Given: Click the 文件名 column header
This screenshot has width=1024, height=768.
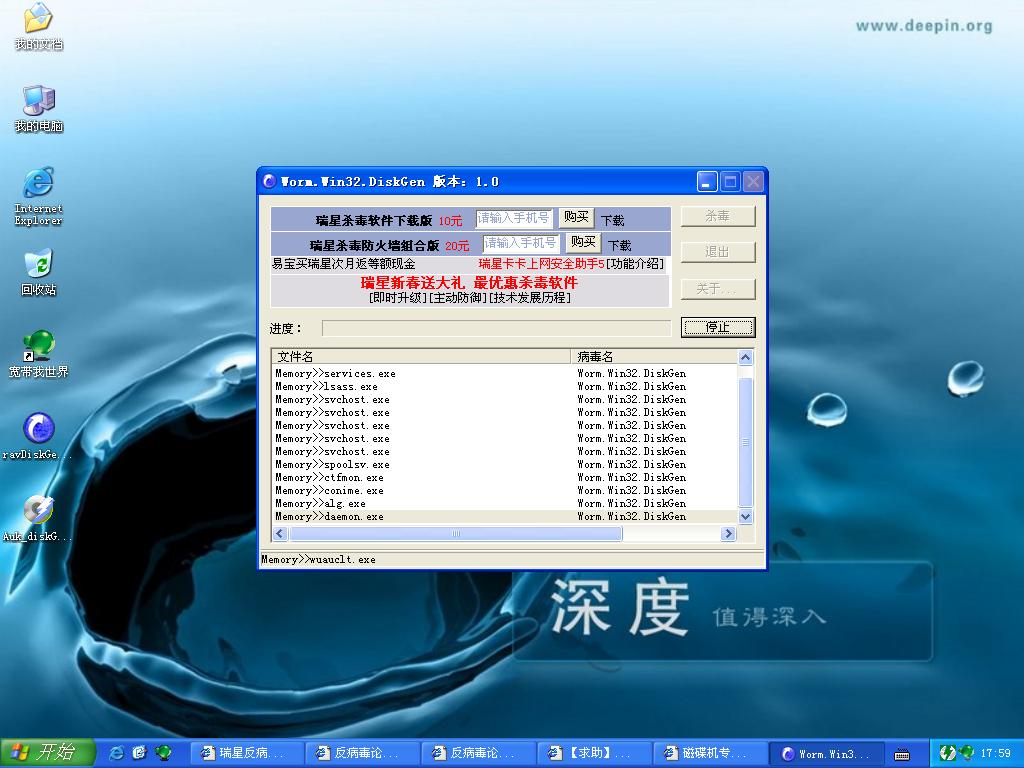Looking at the screenshot, I should pyautogui.click(x=420, y=357).
